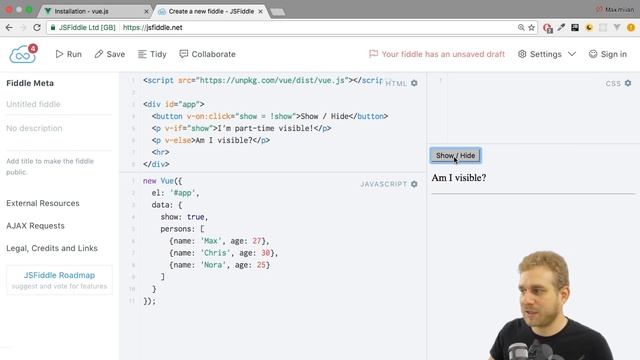Click the script src vue.js line
Viewport: 640px width, 360px height.
(262, 80)
